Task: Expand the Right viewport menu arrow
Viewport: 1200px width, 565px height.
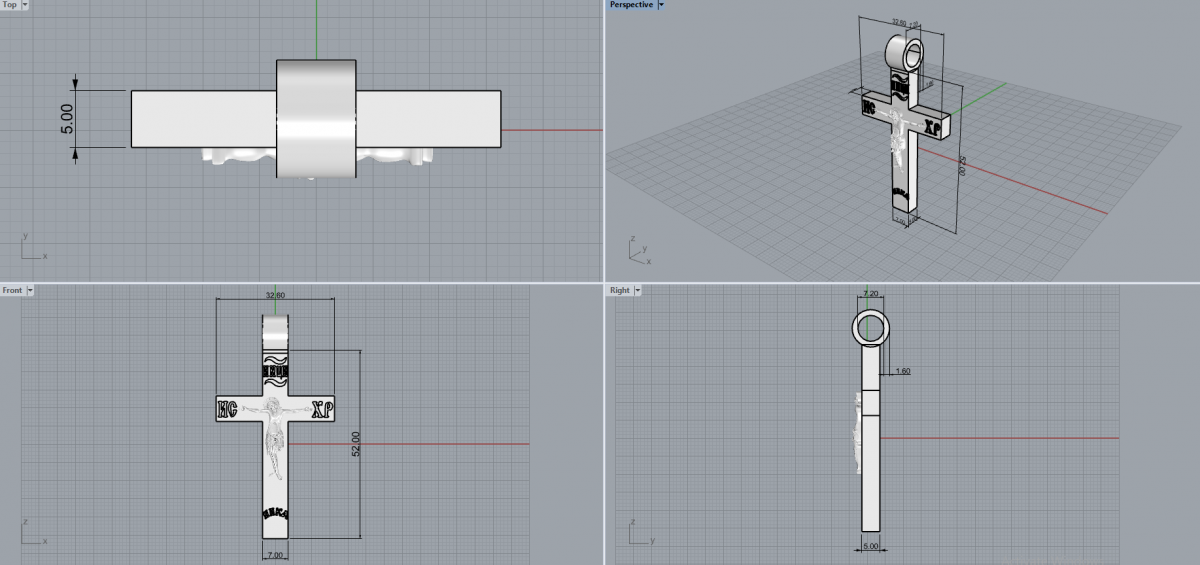Action: pos(638,290)
